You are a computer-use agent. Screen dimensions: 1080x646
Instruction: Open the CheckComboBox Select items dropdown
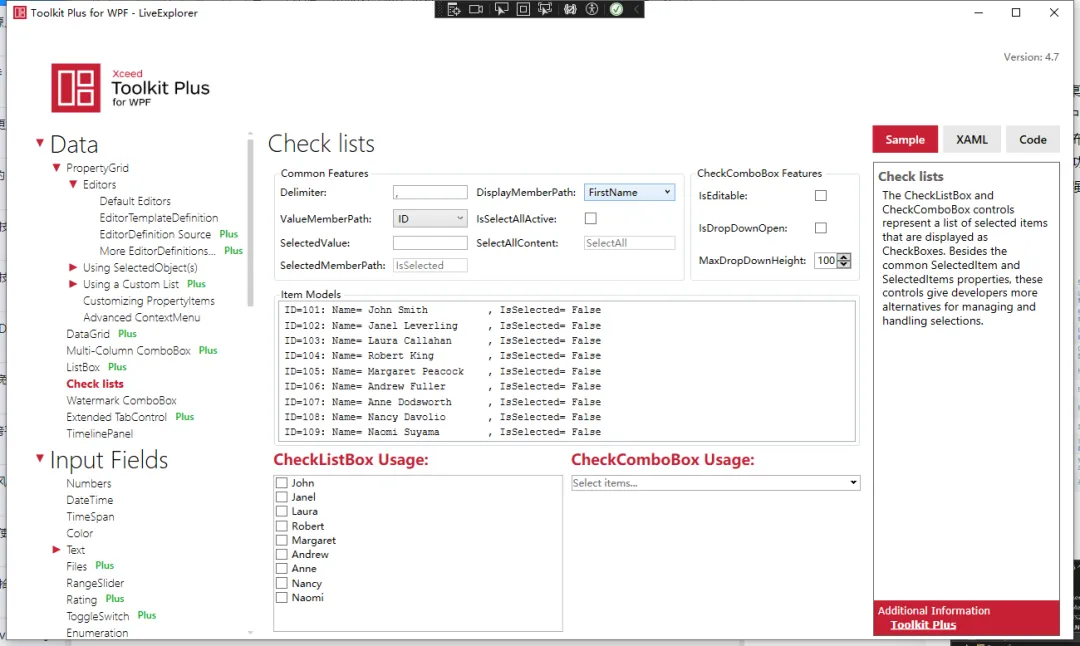click(x=715, y=482)
